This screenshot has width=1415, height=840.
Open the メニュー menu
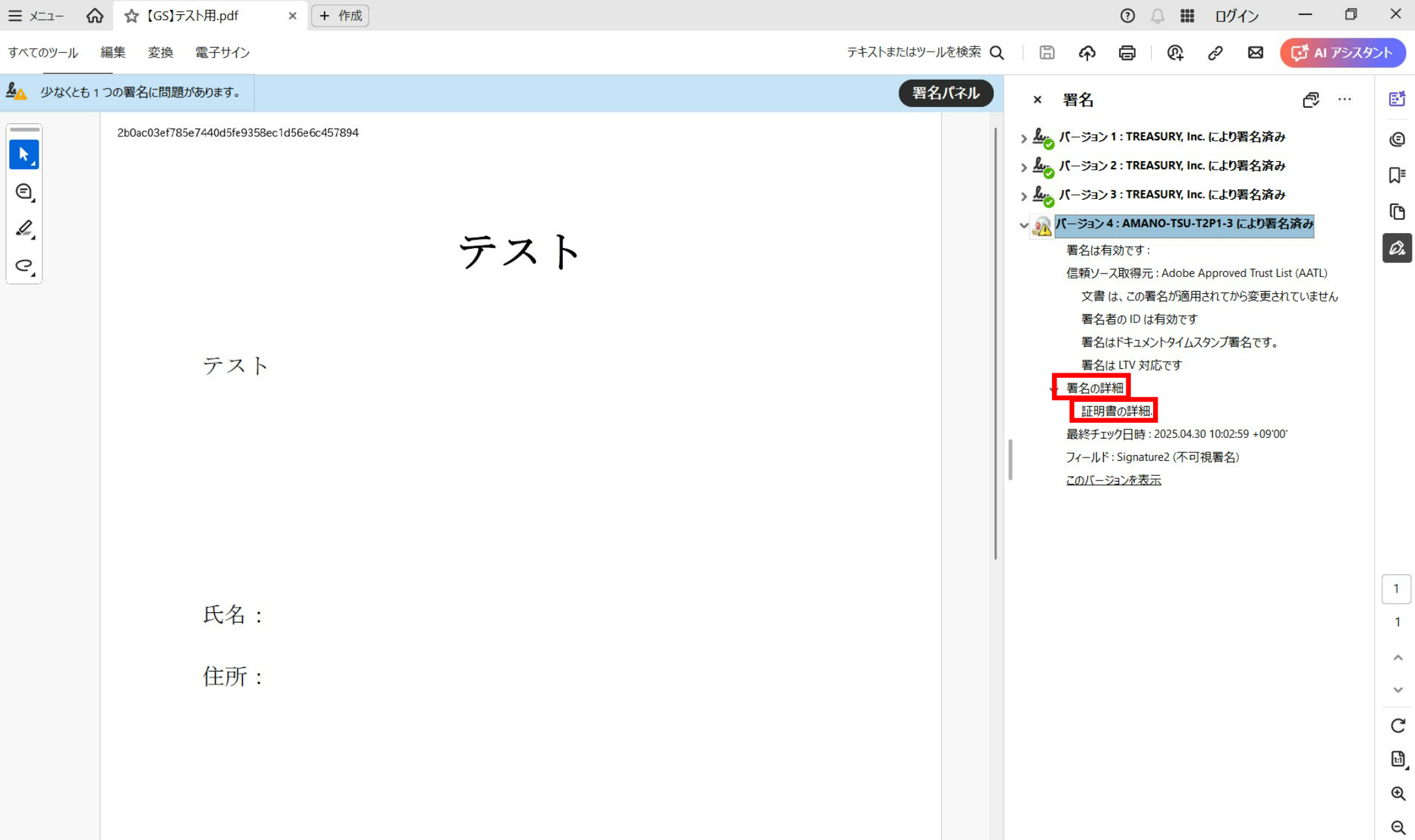click(37, 16)
